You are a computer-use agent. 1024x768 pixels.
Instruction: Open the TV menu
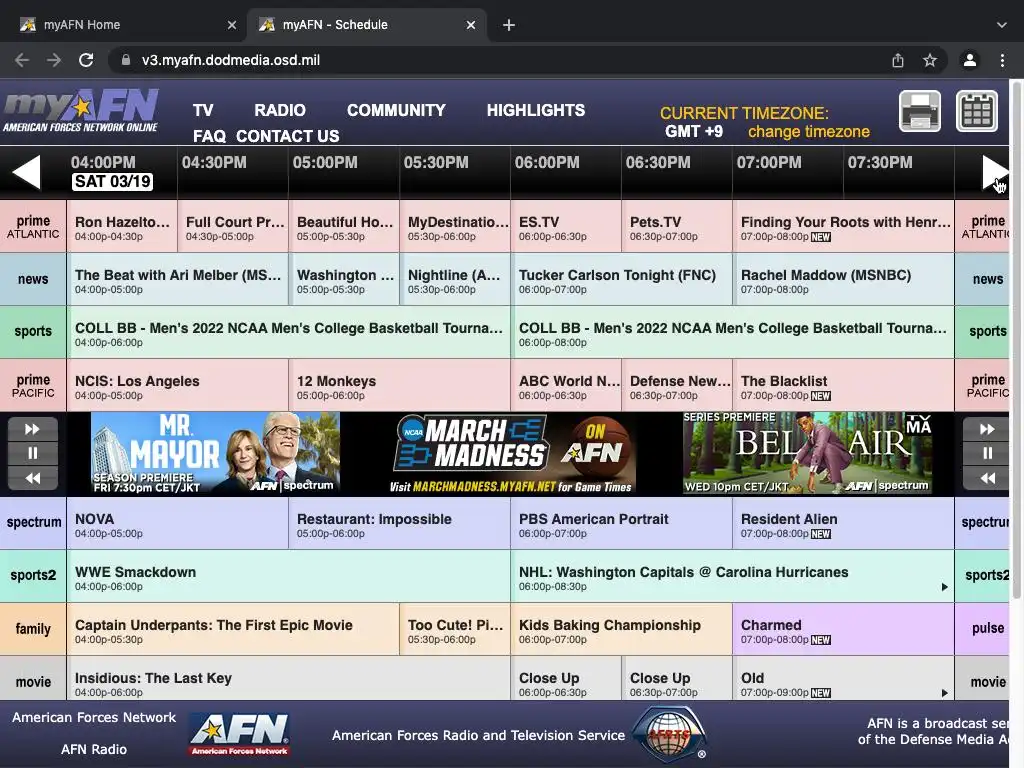(x=203, y=110)
